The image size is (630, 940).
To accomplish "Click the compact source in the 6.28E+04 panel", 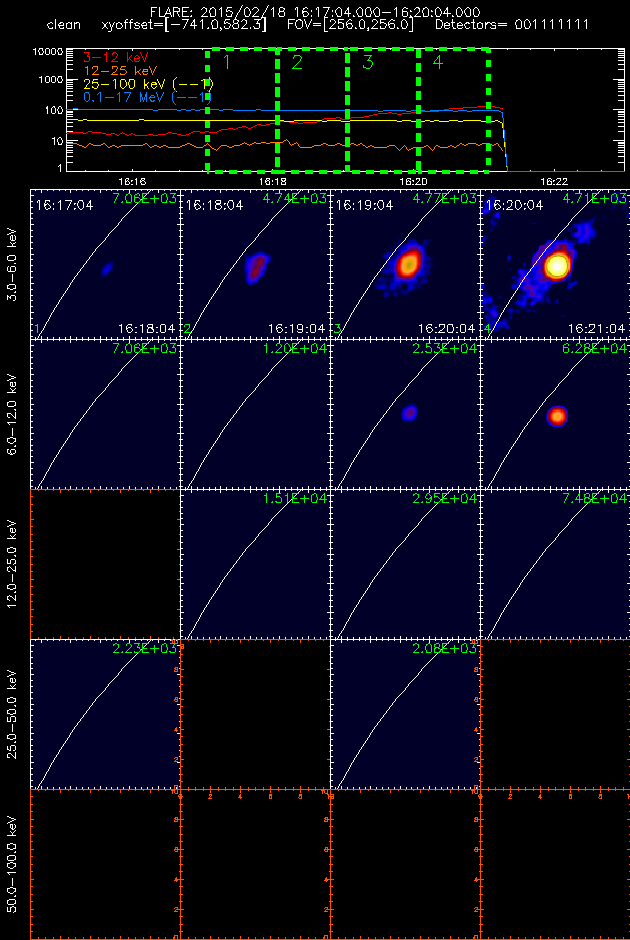I will 557,415.
